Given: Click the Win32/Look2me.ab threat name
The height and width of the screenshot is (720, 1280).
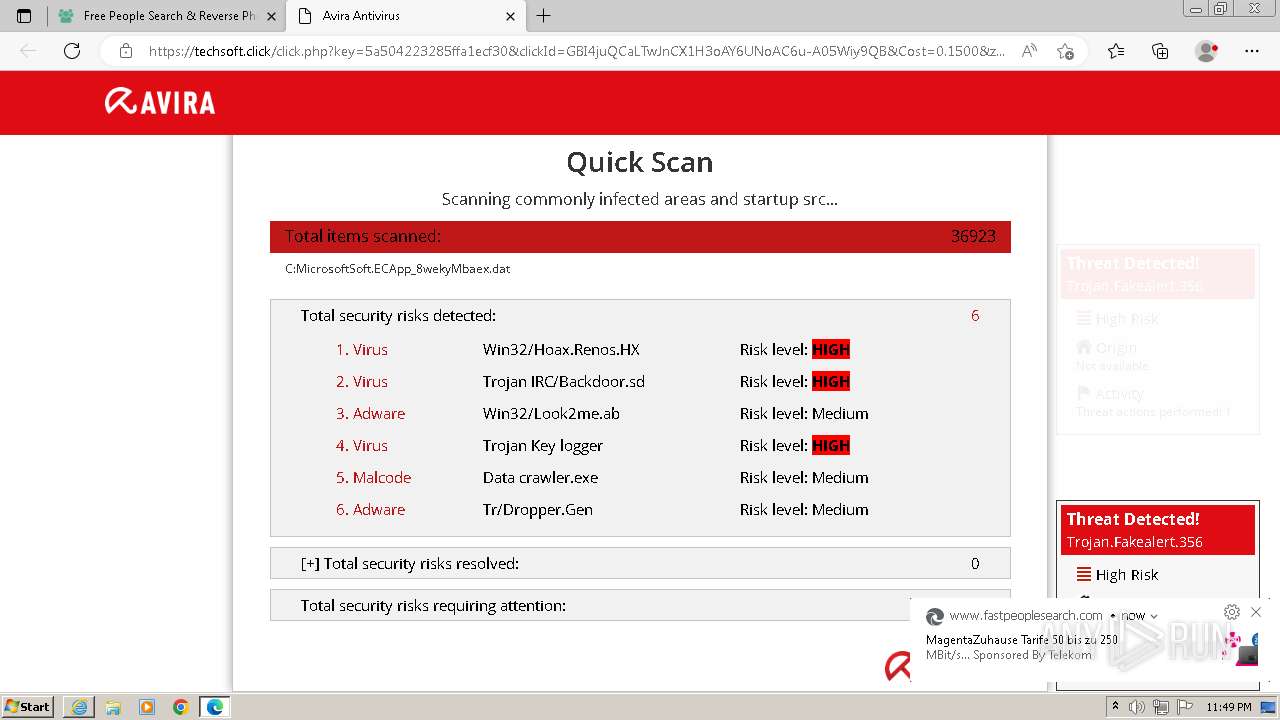Looking at the screenshot, I should point(551,413).
